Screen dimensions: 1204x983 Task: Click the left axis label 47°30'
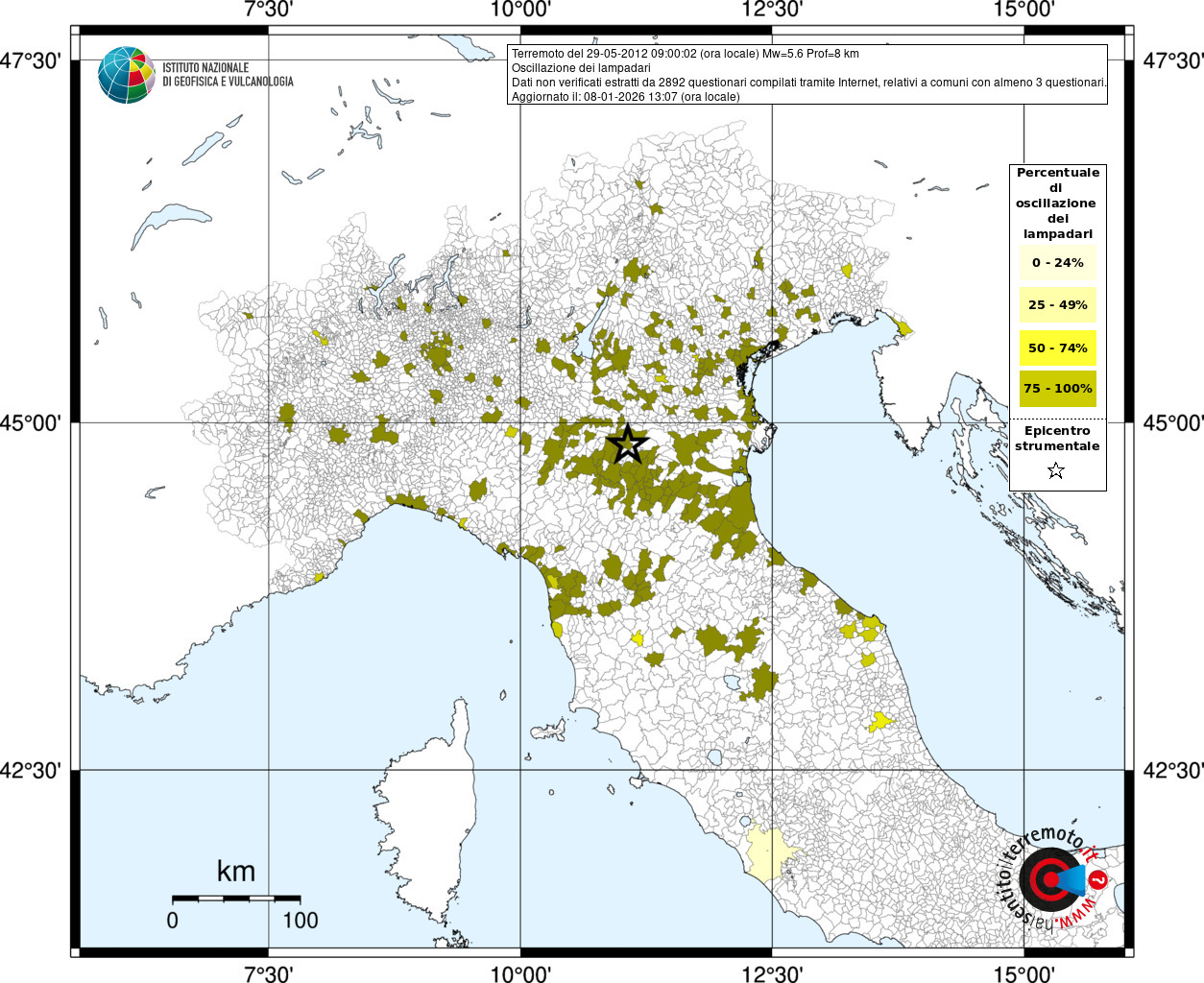pos(30,60)
